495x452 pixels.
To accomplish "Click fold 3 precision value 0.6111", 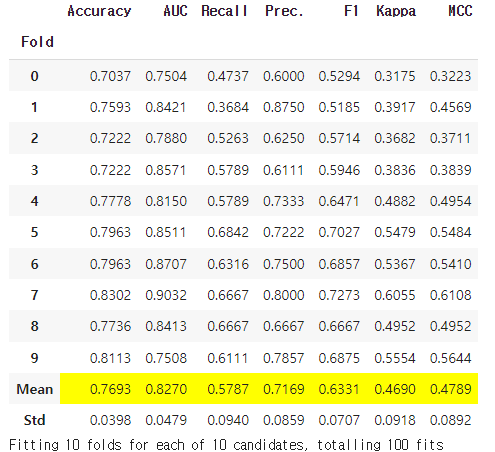I will 284,170.
